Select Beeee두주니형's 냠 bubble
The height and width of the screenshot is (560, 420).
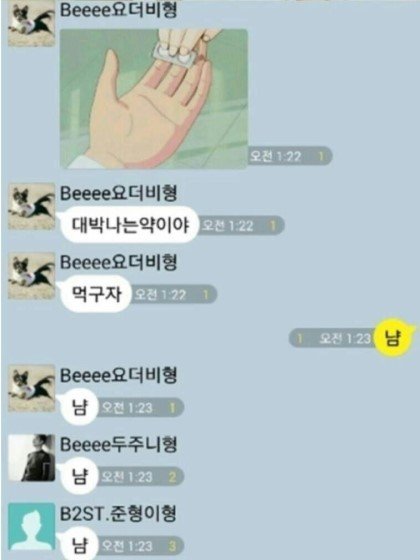80,476
